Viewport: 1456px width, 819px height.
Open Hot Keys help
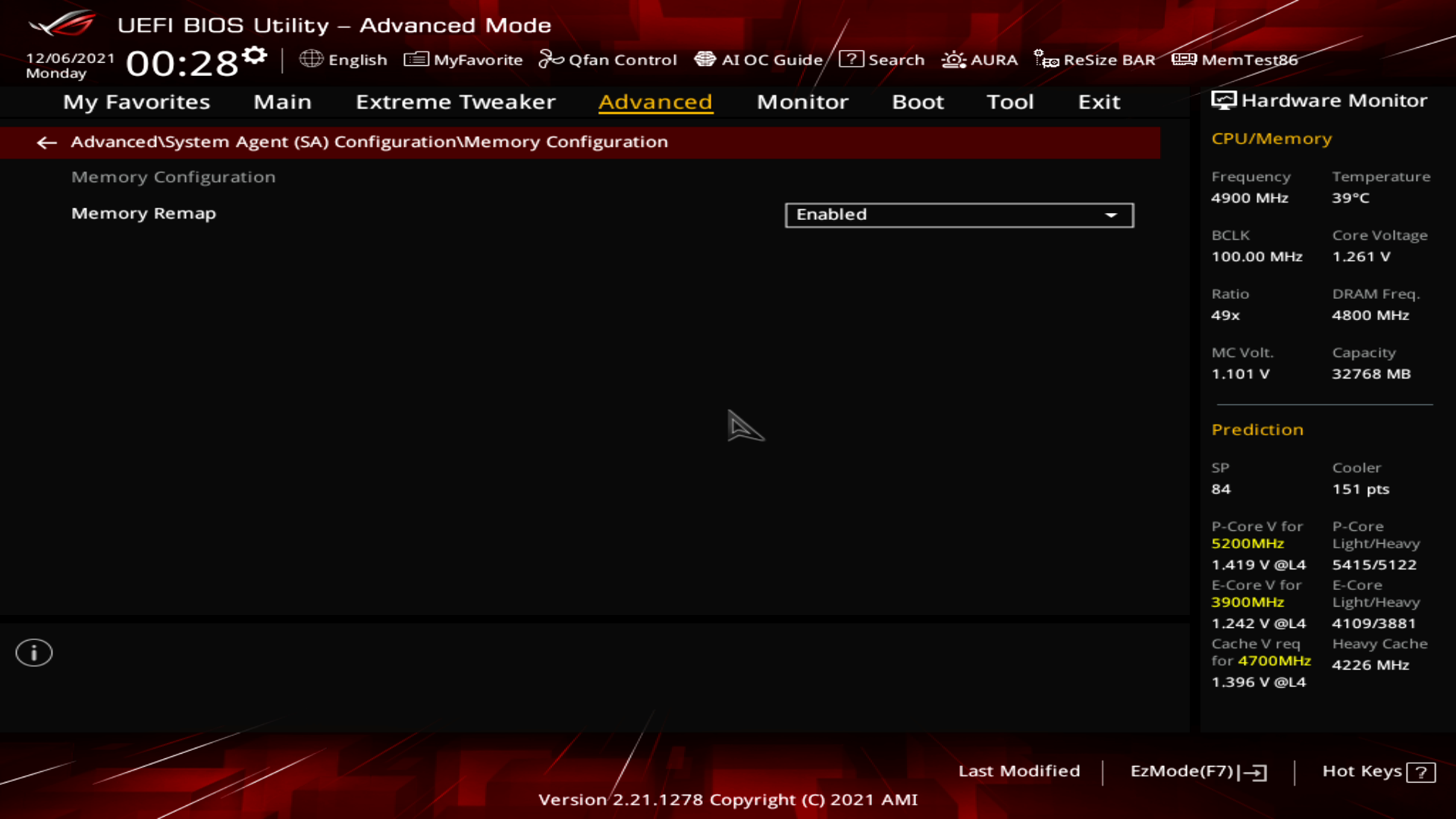[1378, 771]
